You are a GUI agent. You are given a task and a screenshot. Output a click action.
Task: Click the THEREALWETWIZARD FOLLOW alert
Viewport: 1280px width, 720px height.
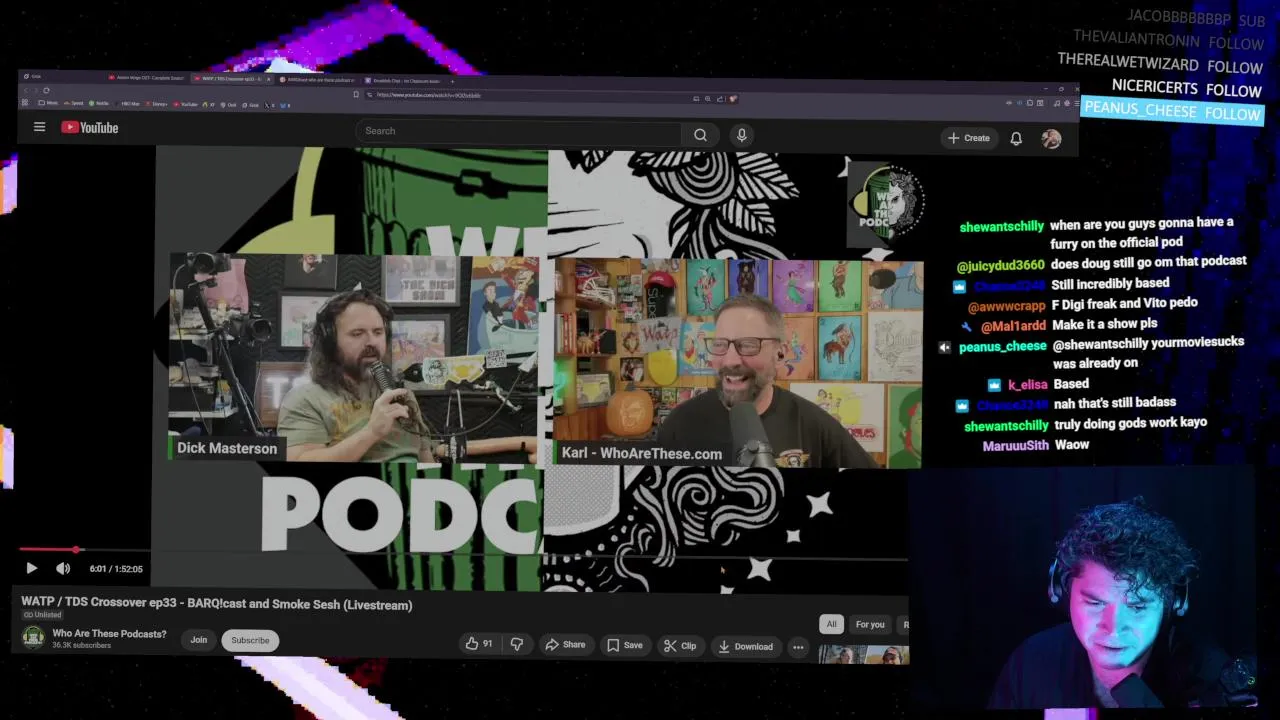point(1160,64)
